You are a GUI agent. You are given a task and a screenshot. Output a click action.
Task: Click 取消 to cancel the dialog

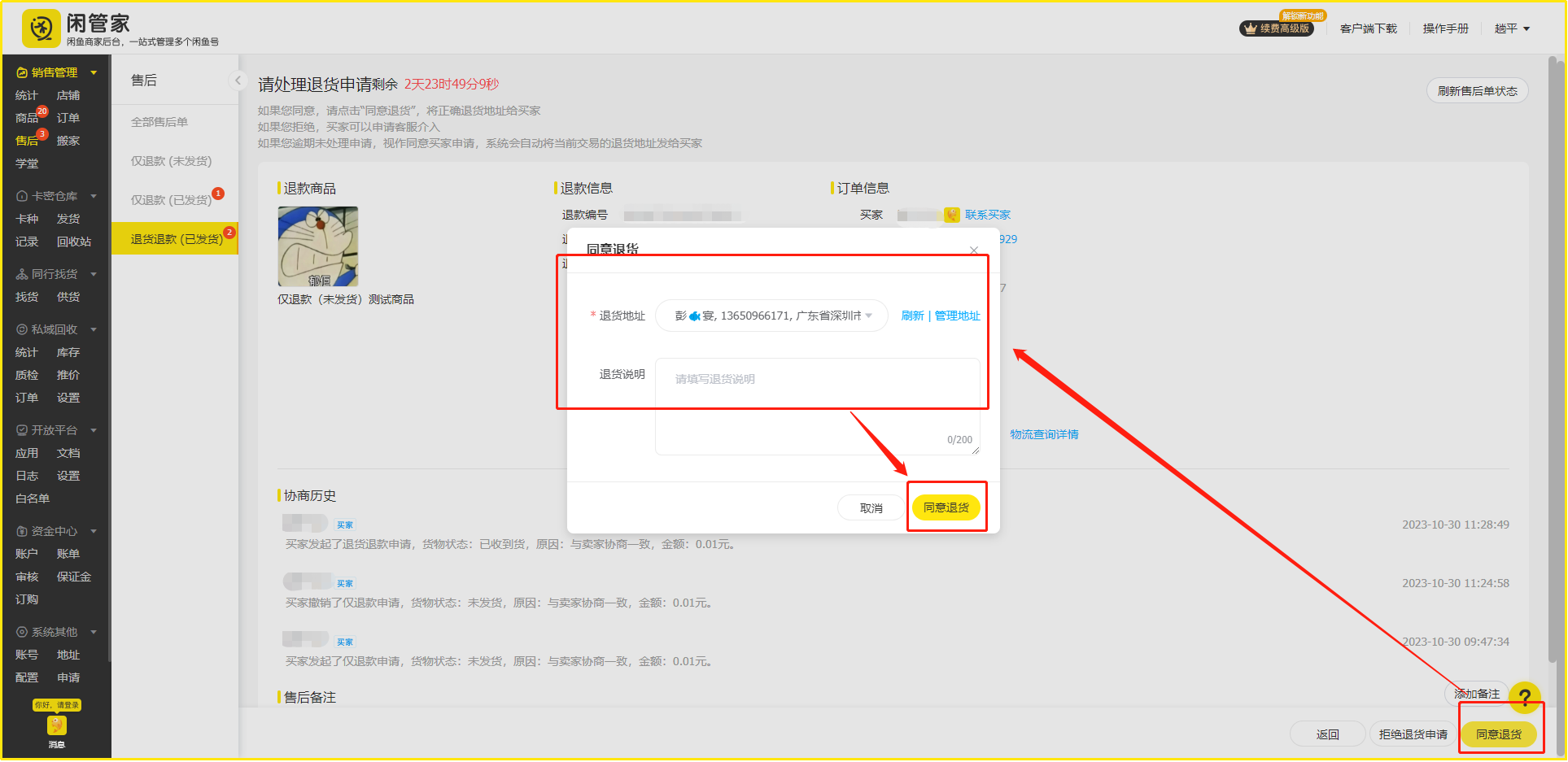pos(871,508)
